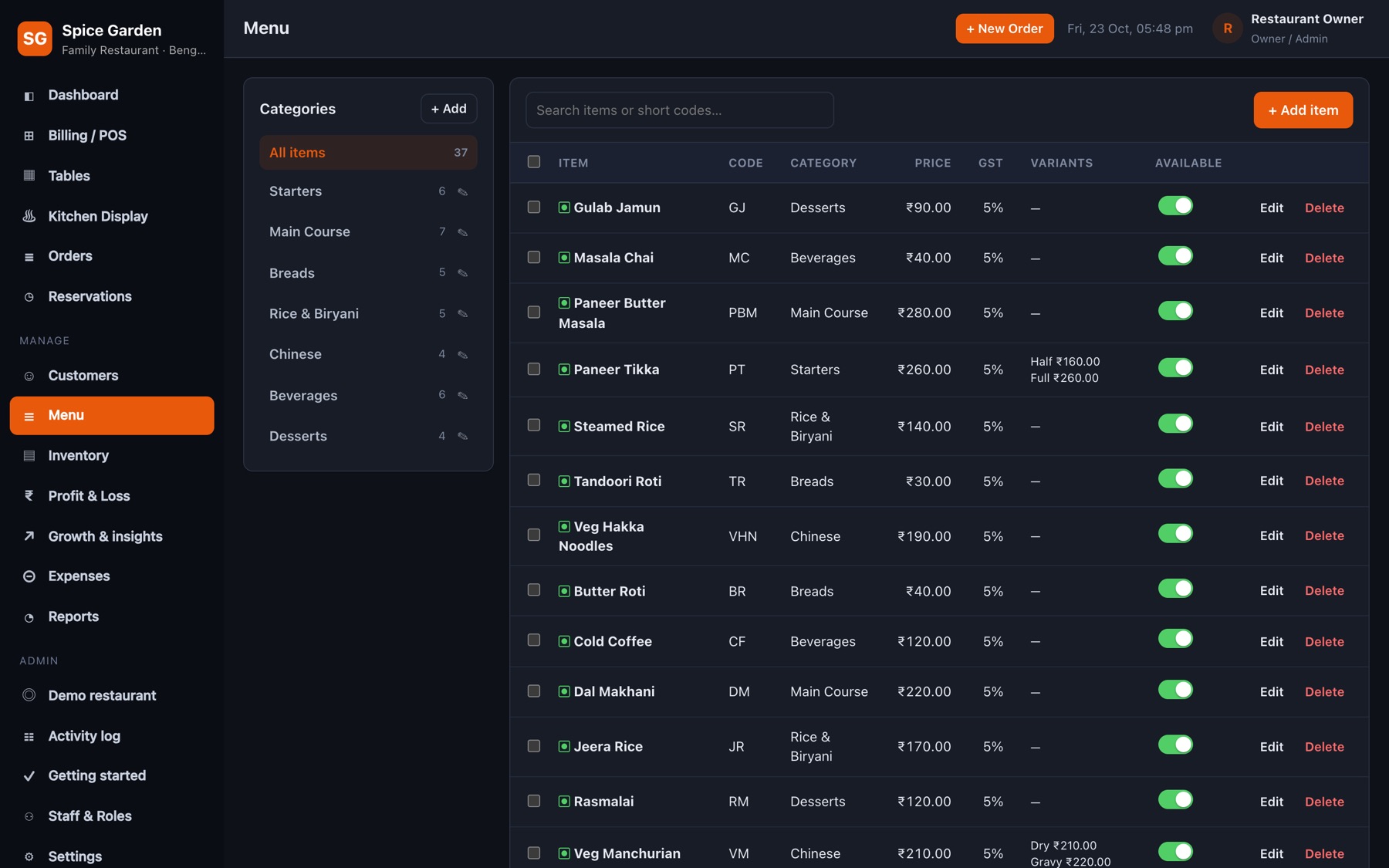Toggle availability for Masala Chai
The height and width of the screenshot is (868, 1389).
tap(1175, 256)
